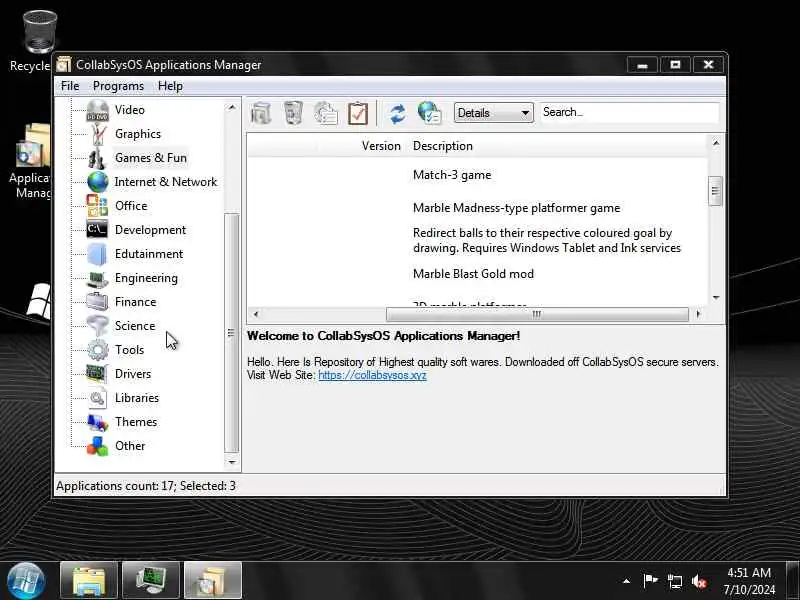800x600 pixels.
Task: Click the Action Center flag tray icon
Action: pos(651,581)
